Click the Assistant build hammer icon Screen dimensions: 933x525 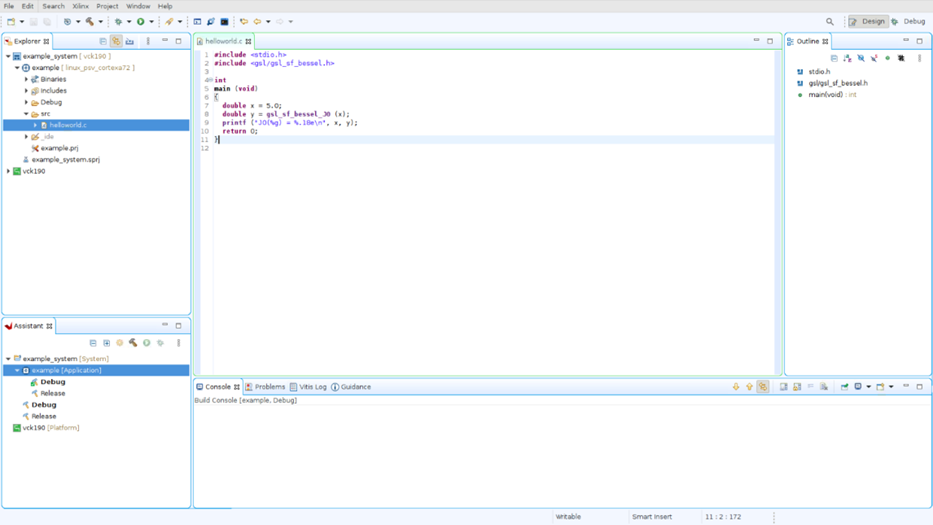point(133,343)
